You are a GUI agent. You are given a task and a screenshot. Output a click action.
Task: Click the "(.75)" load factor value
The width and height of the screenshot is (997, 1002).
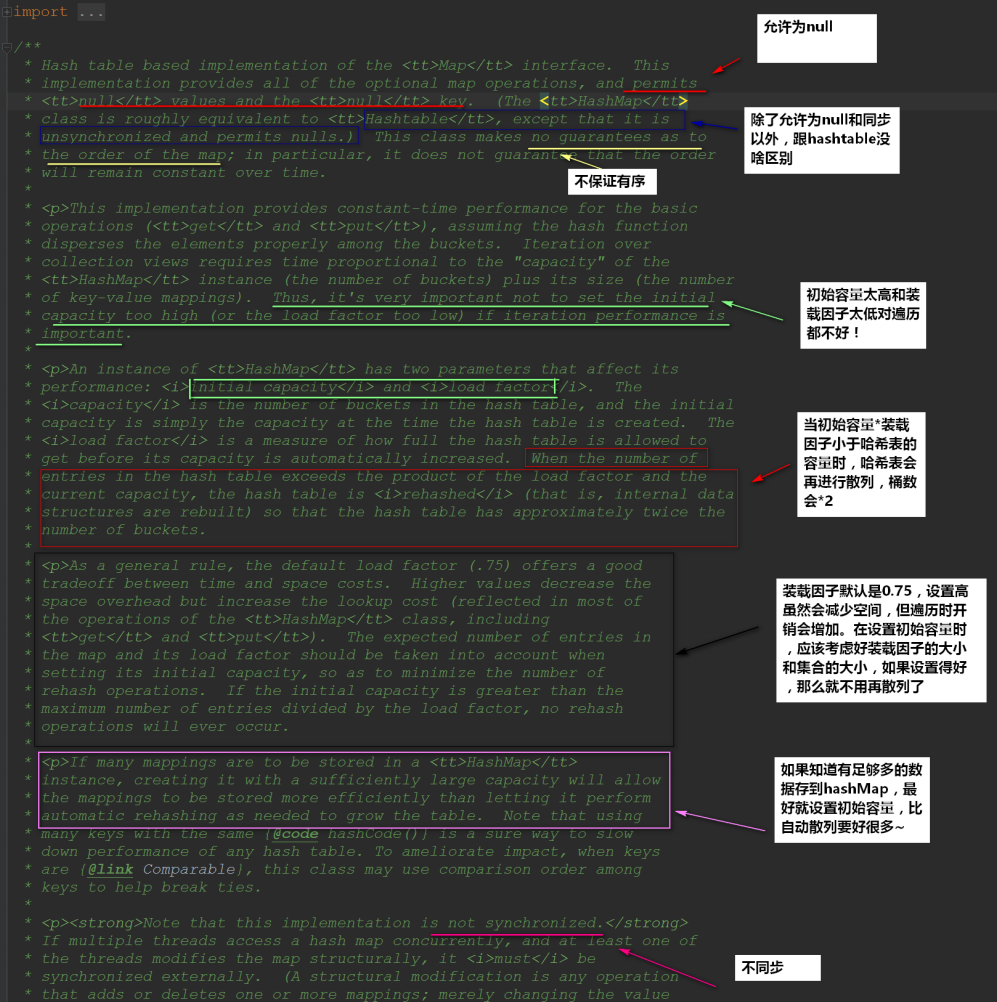point(490,566)
